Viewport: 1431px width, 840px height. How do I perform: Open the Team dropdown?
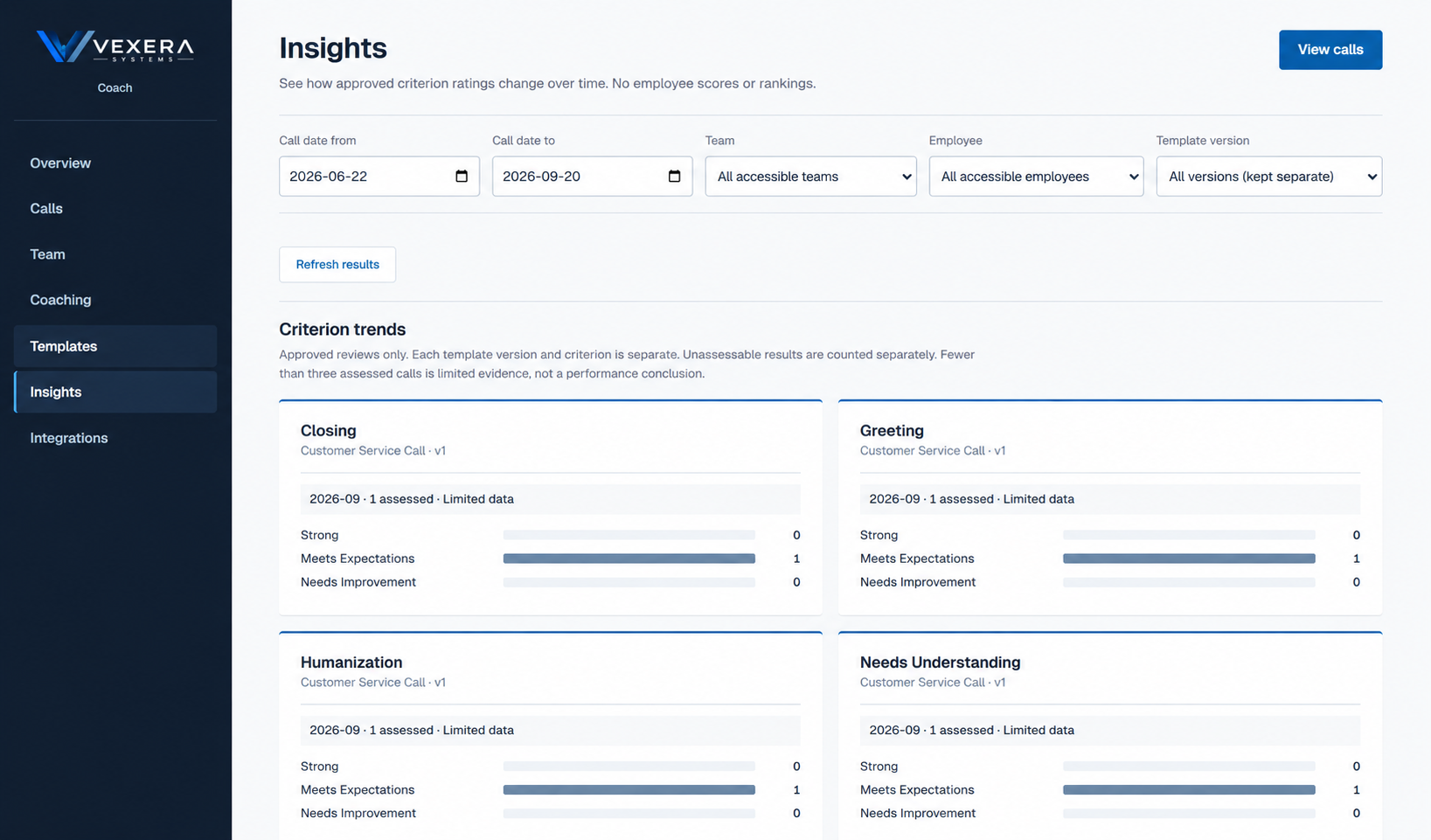click(x=810, y=177)
